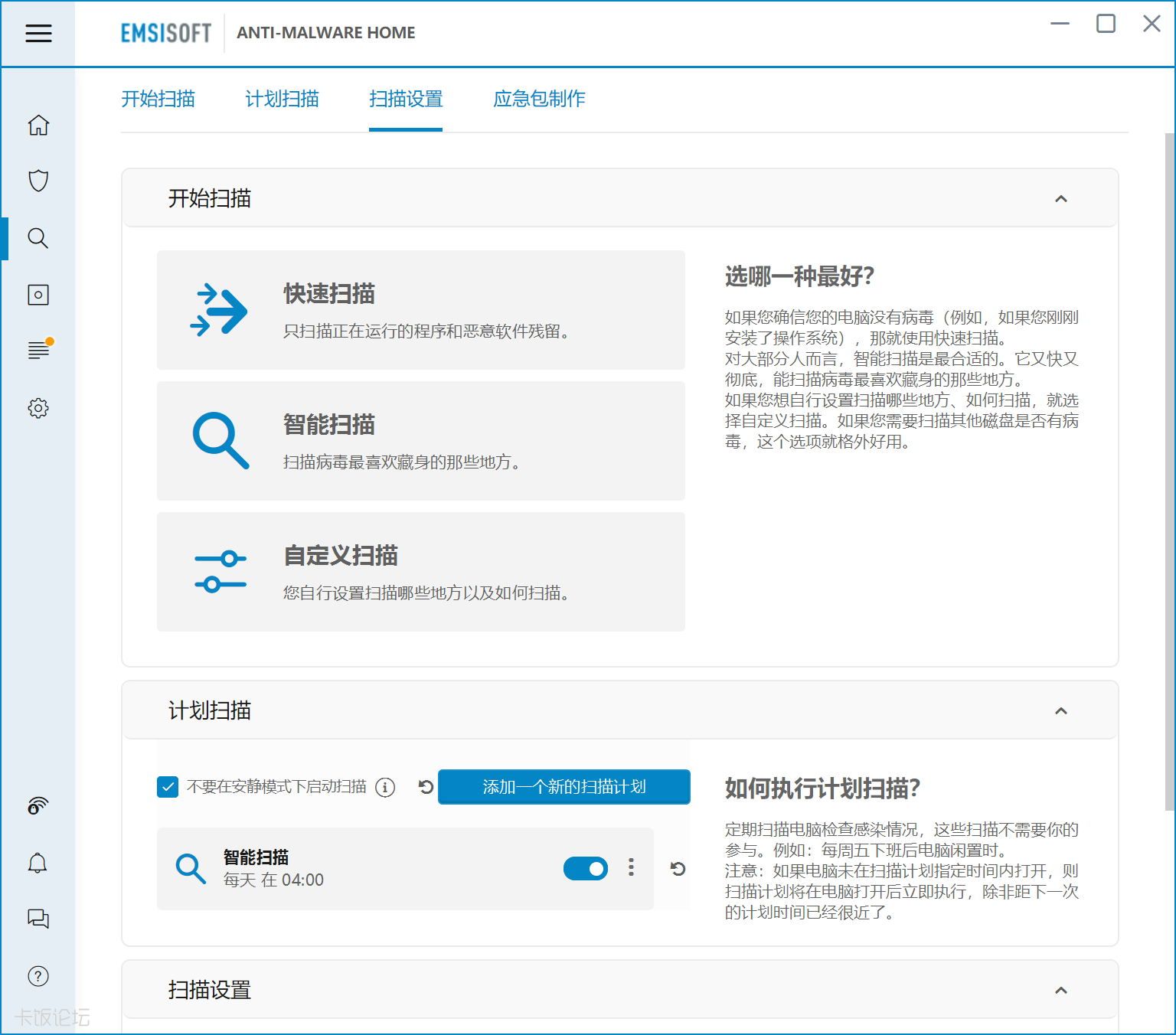The image size is (1176, 1035).
Task: Open Protection via sidebar shield icon
Action: 38,181
